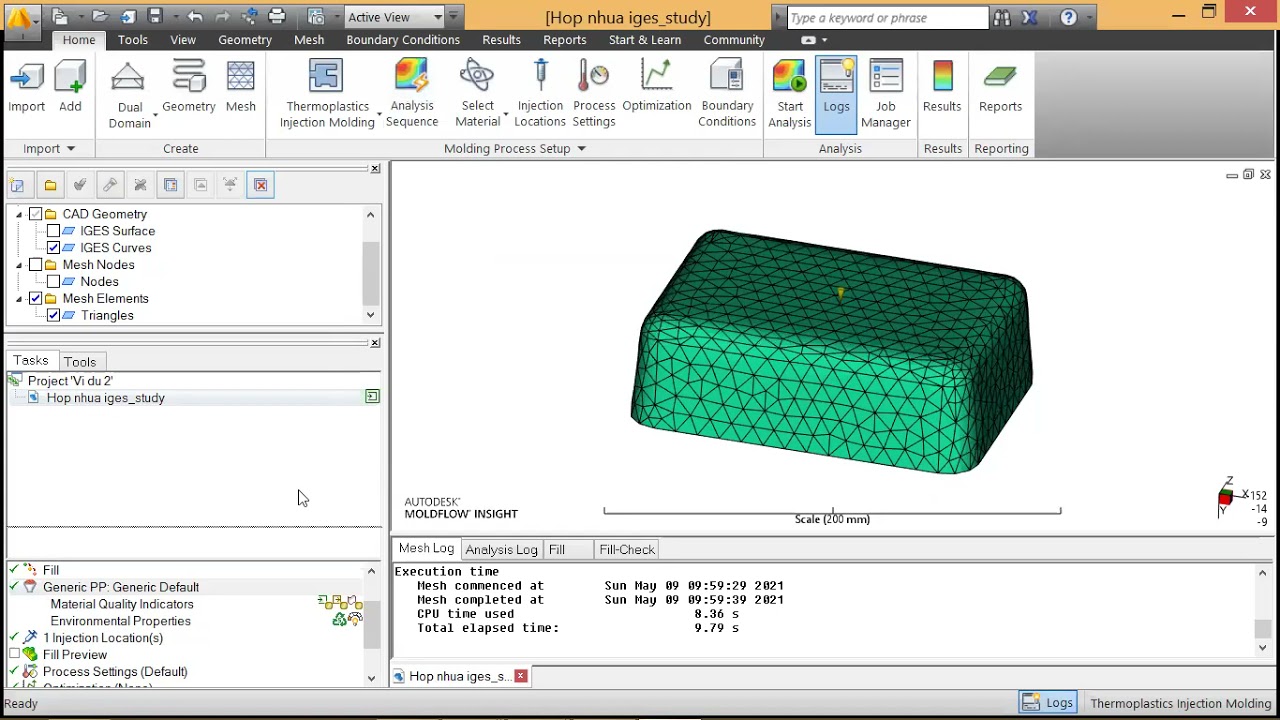Check the Fill Preview checkbox
The height and width of the screenshot is (720, 1280).
pos(14,655)
